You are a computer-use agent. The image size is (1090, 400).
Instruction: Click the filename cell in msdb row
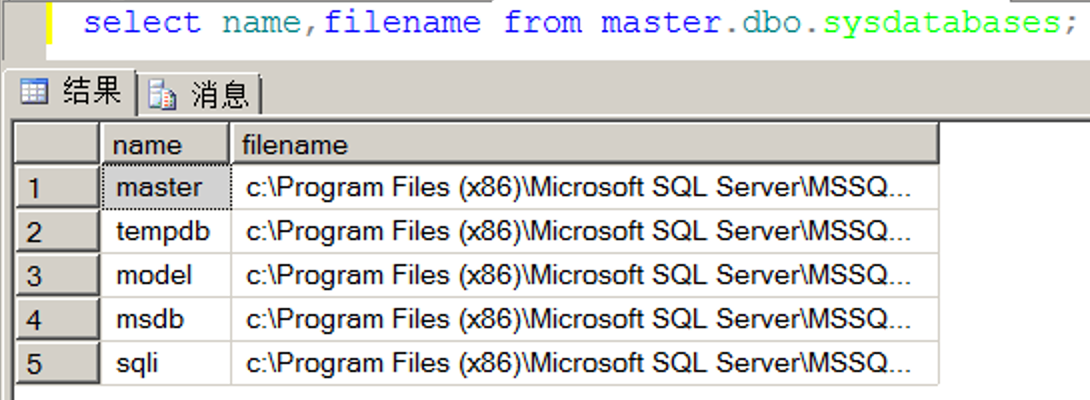point(584,319)
